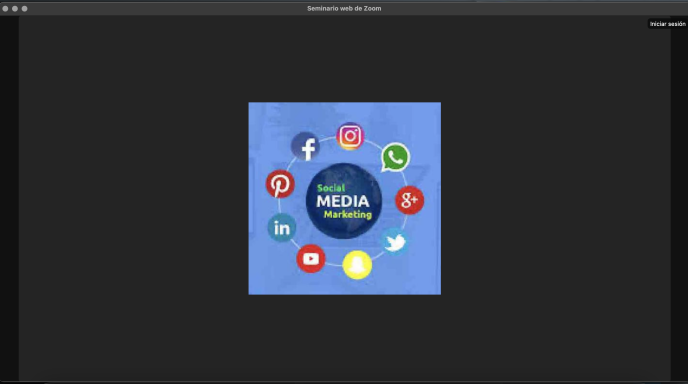This screenshot has height=384, width=688.
Task: Click the red YouTube play icon
Action: tap(311, 258)
